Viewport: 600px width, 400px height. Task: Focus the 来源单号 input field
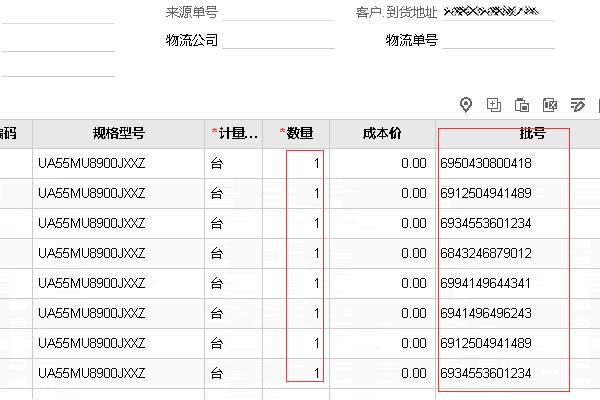[278, 13]
